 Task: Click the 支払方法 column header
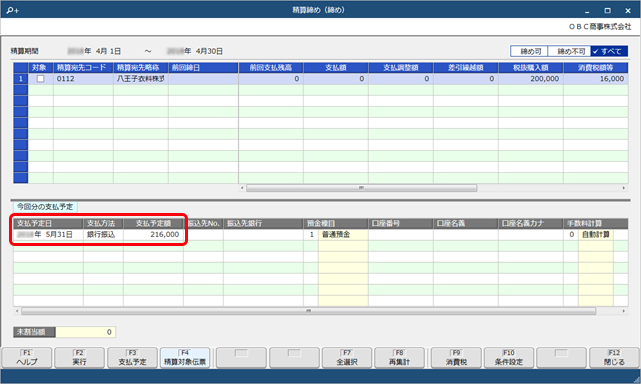pyautogui.click(x=103, y=224)
